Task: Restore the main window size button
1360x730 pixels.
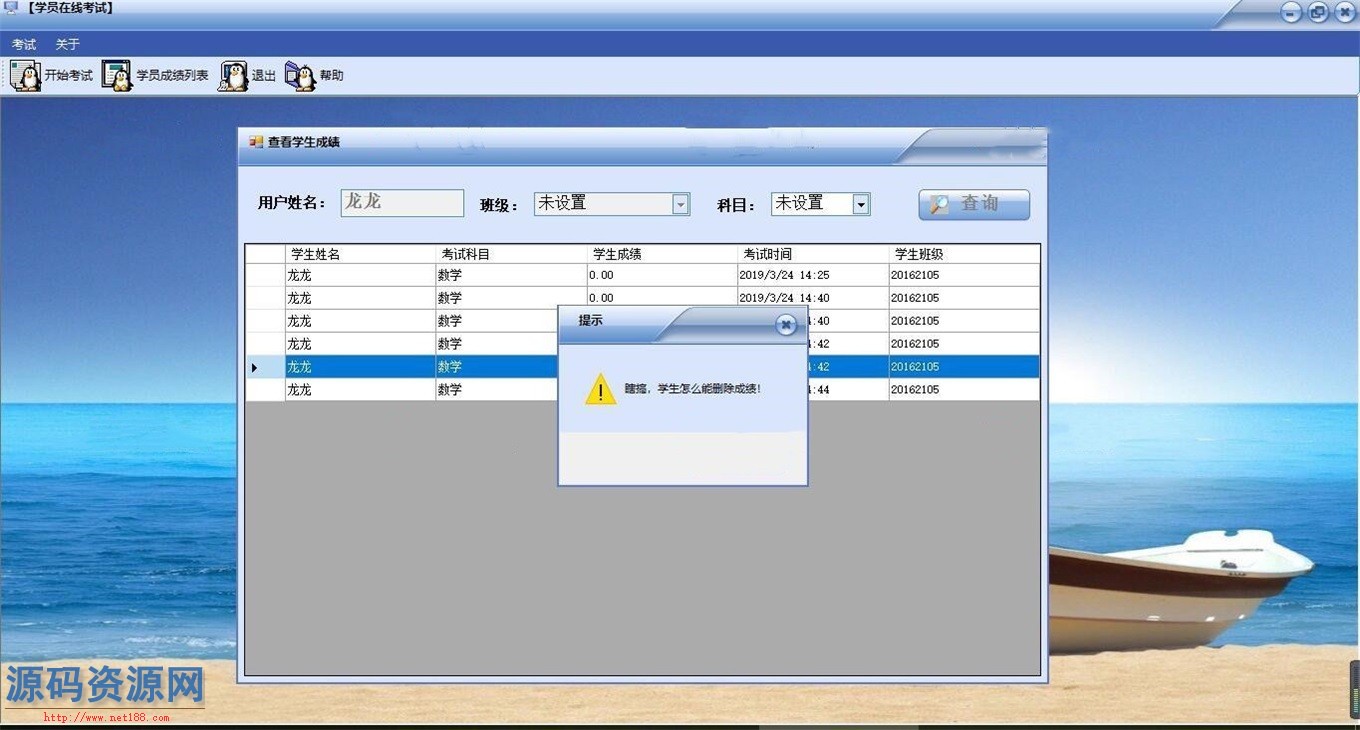Action: 1318,12
